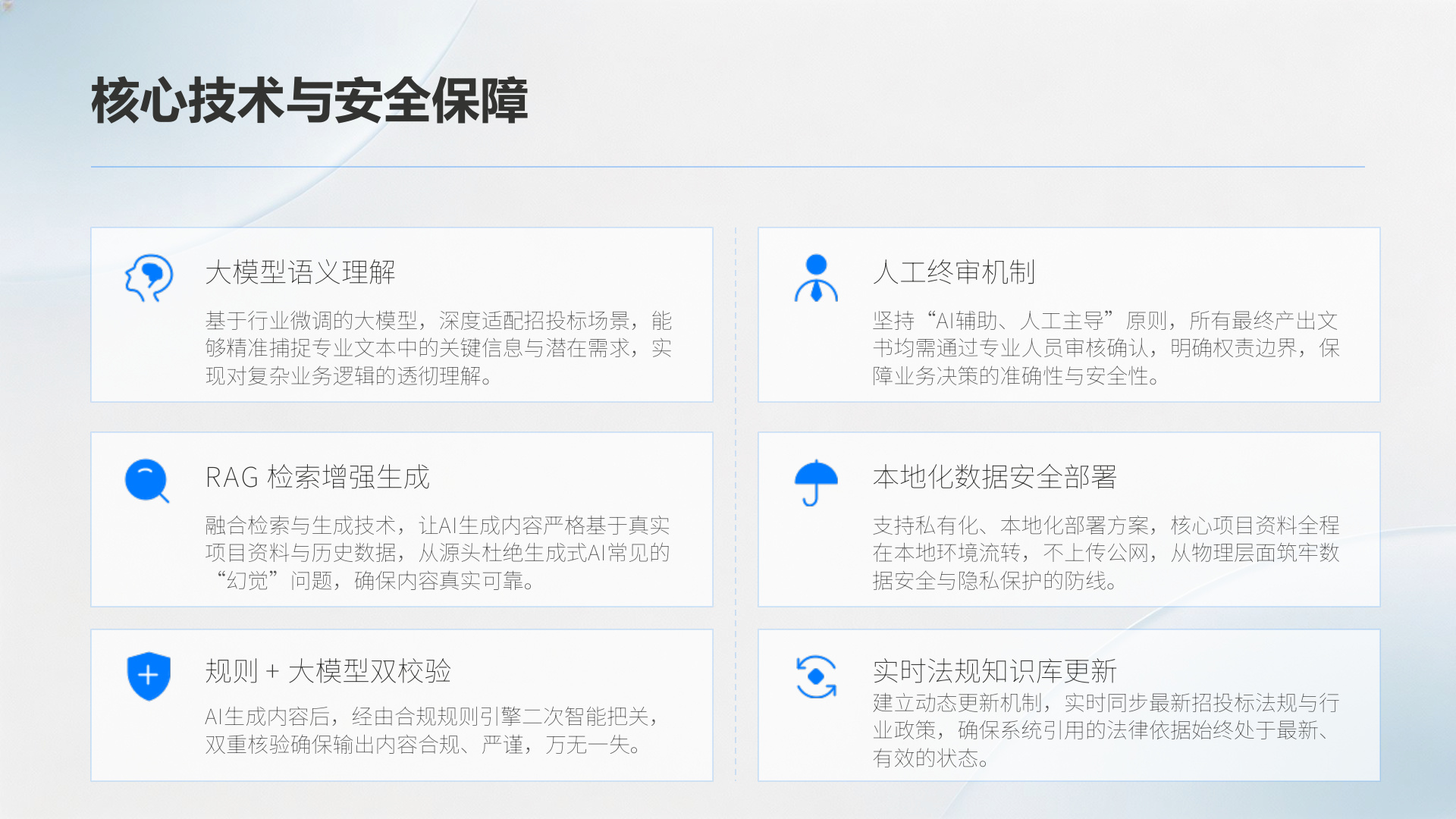Select the heading 实时法规知识库更新

995,671
